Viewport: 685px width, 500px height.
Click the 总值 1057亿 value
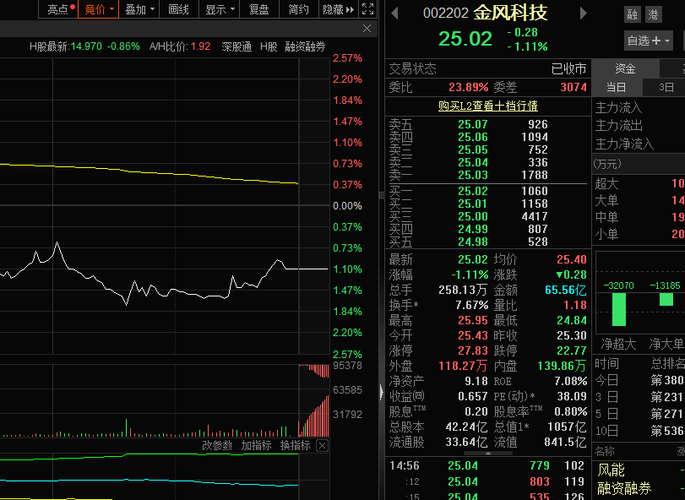click(567, 427)
